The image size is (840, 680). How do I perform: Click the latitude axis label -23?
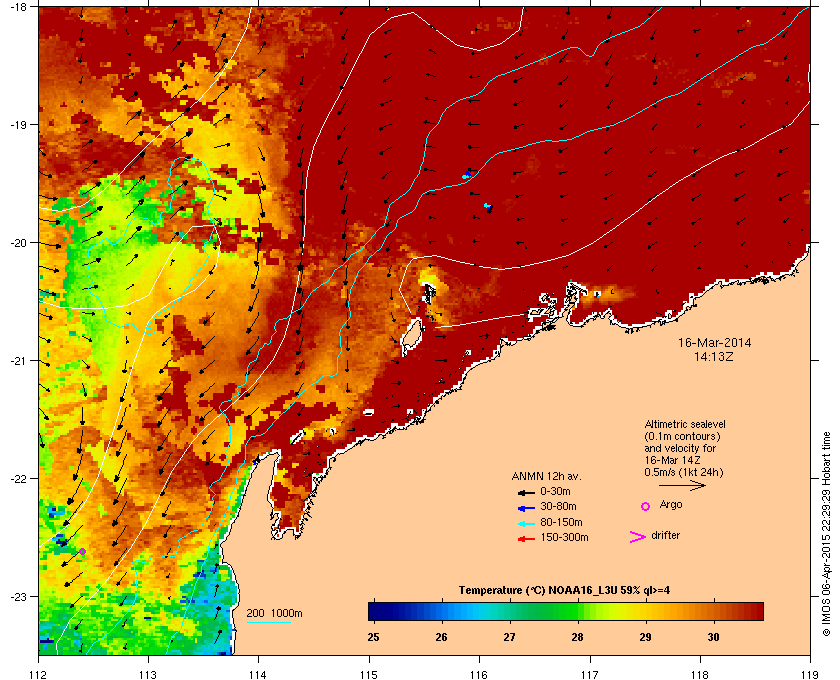pos(18,596)
